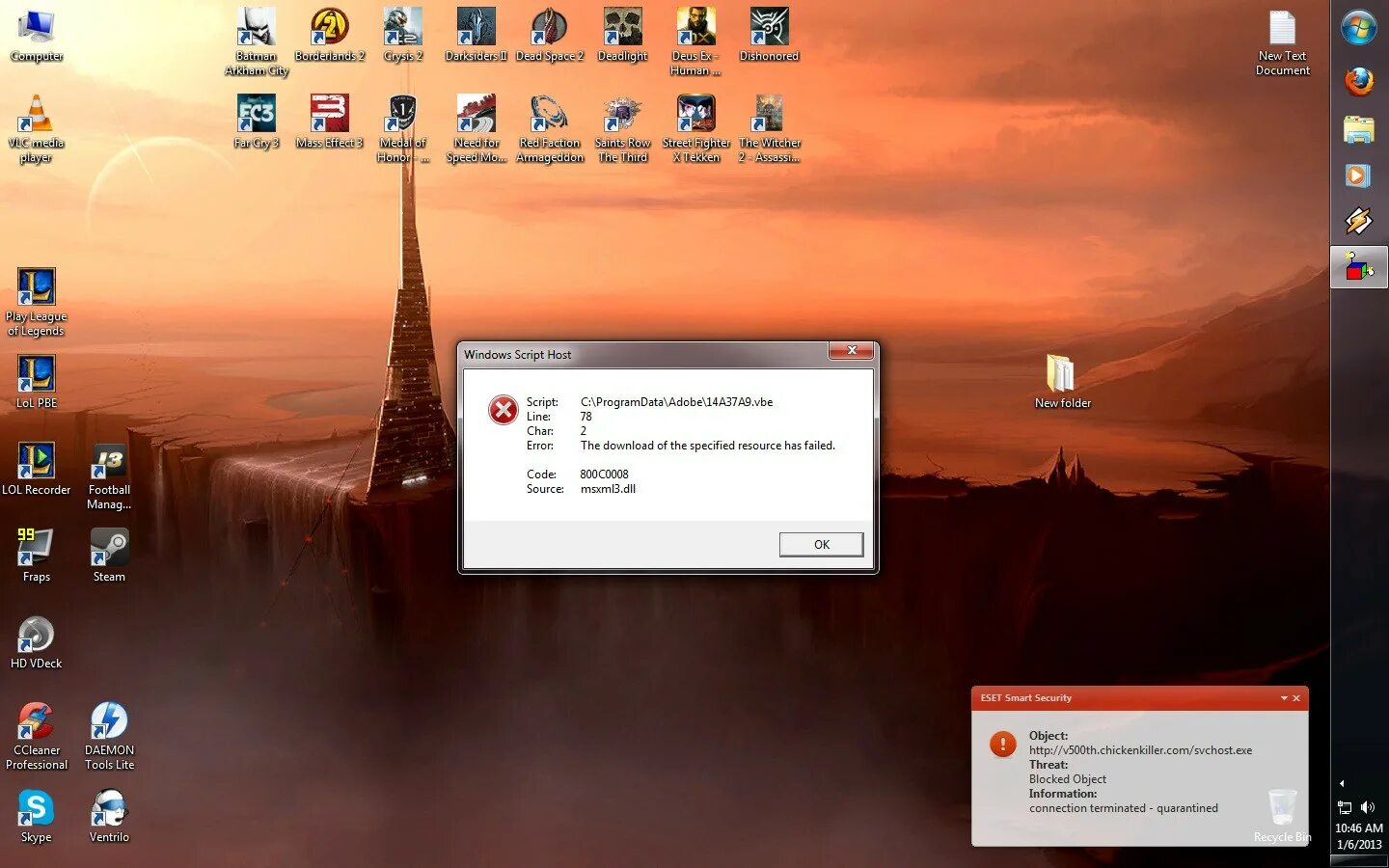This screenshot has height=868, width=1389.
Task: Open the ESET notification dropdown arrow
Action: click(x=1284, y=698)
